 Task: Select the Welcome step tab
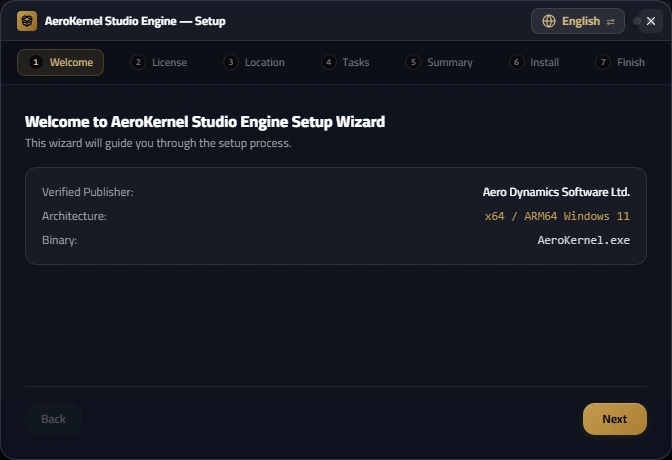[x=60, y=62]
